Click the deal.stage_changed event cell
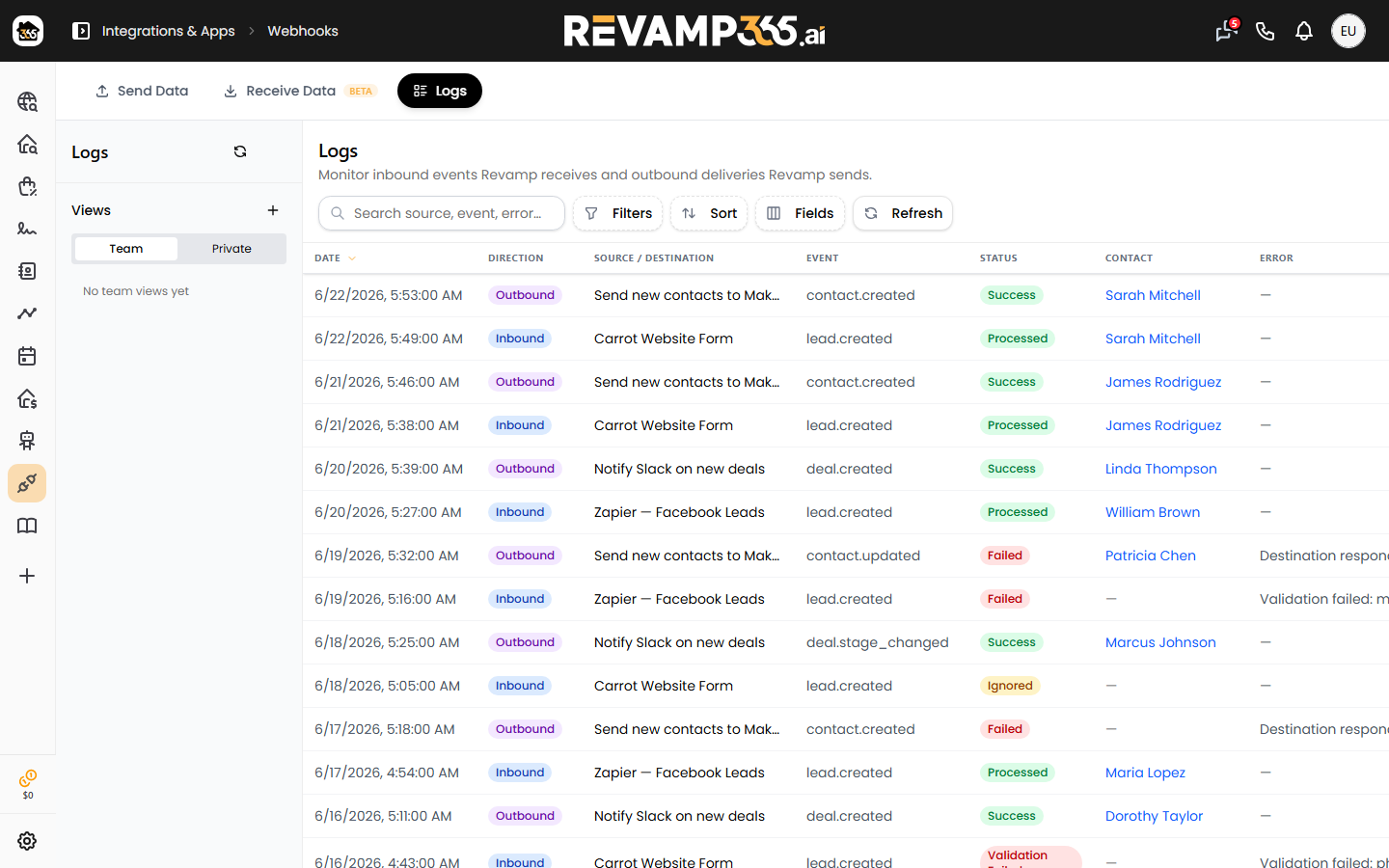The height and width of the screenshot is (868, 1389). (878, 642)
